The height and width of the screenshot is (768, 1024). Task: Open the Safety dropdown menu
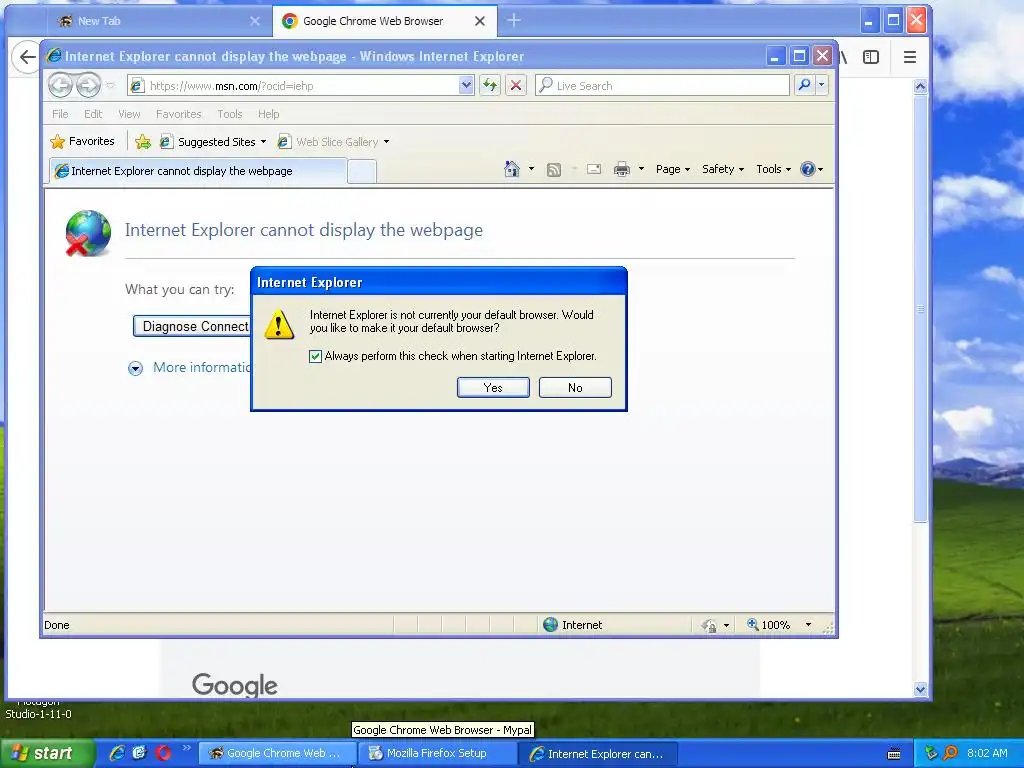pyautogui.click(x=722, y=169)
